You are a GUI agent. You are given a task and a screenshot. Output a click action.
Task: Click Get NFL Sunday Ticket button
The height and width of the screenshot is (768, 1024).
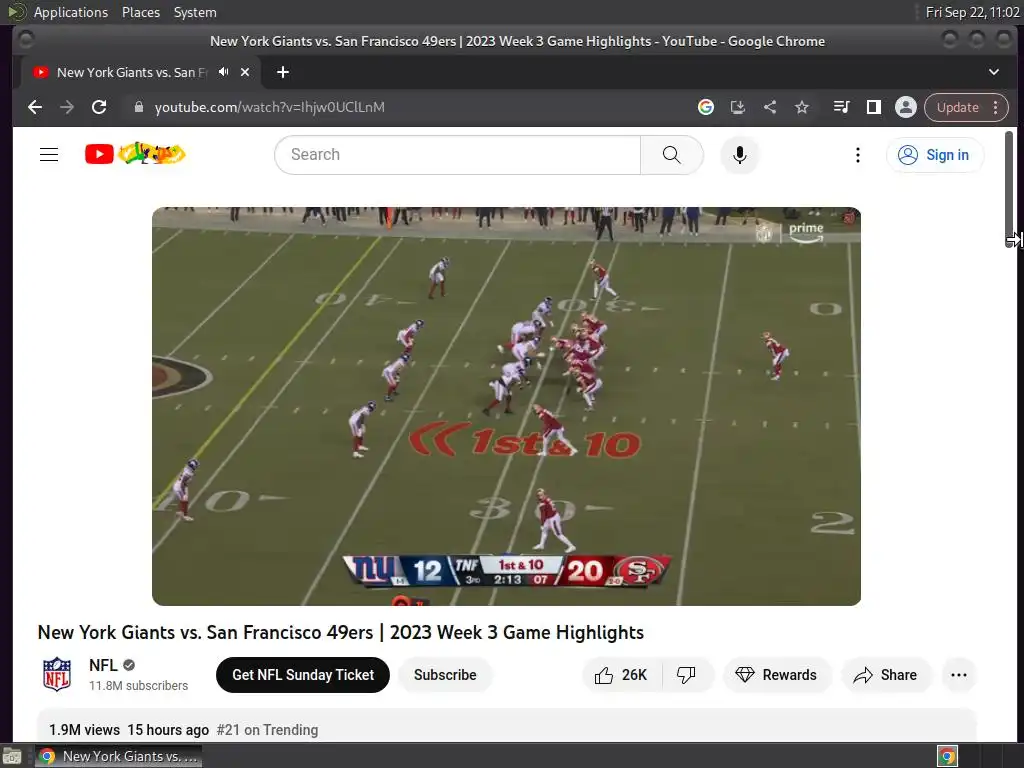[x=303, y=675]
